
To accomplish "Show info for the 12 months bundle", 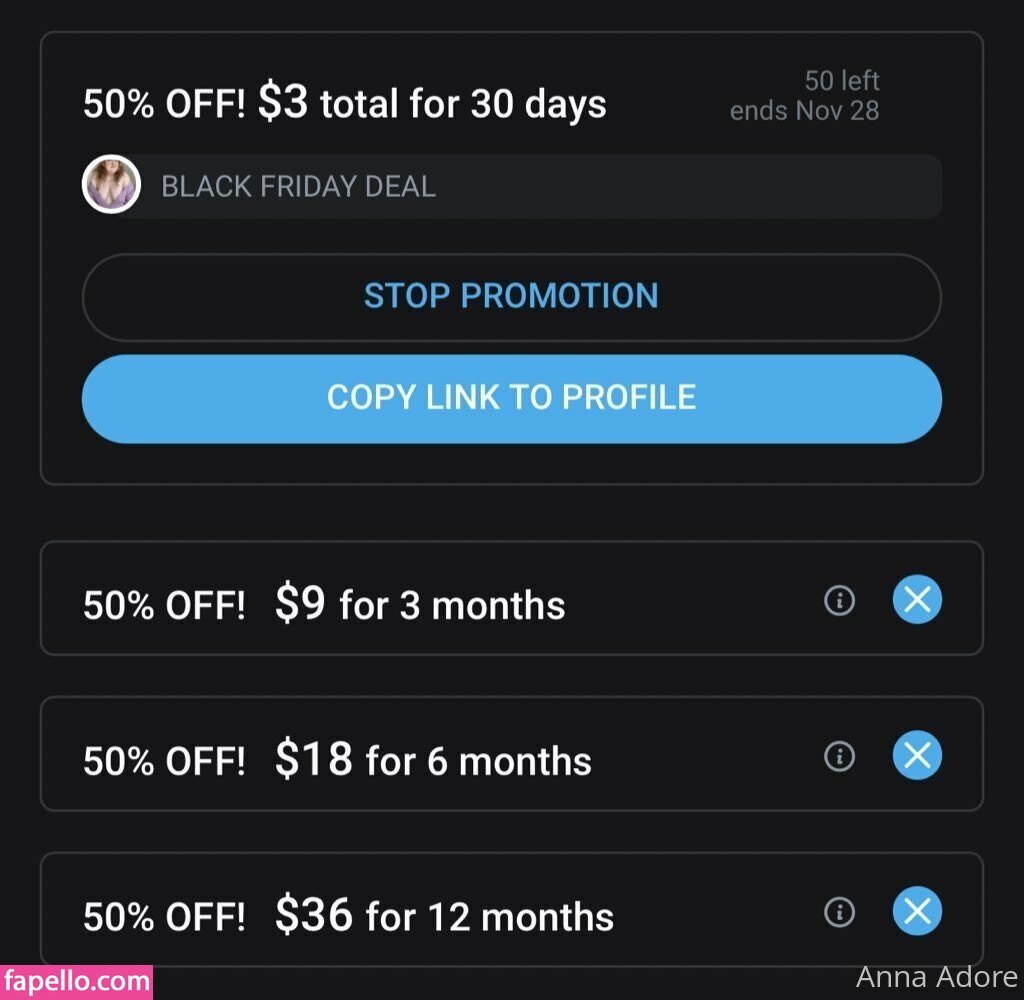I will (x=839, y=911).
